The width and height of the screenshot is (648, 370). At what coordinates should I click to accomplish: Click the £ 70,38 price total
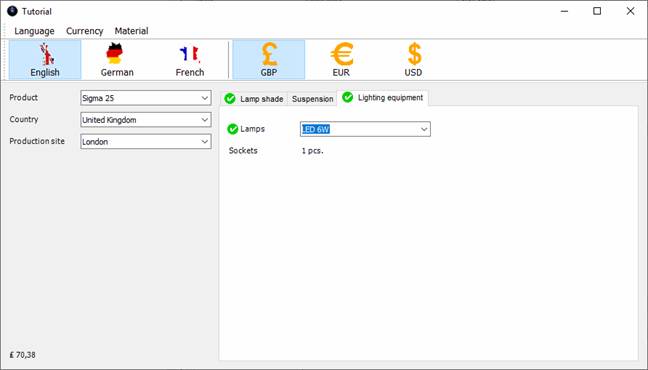23,355
